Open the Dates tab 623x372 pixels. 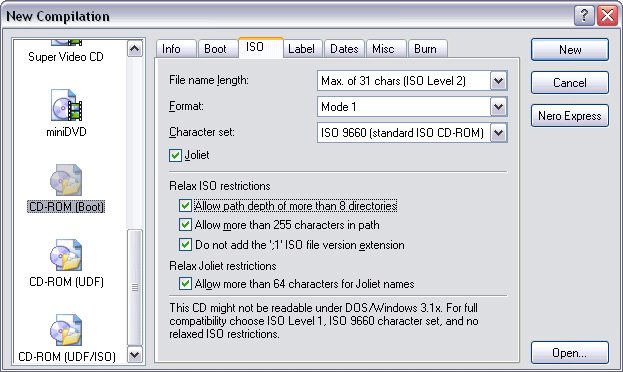click(344, 49)
